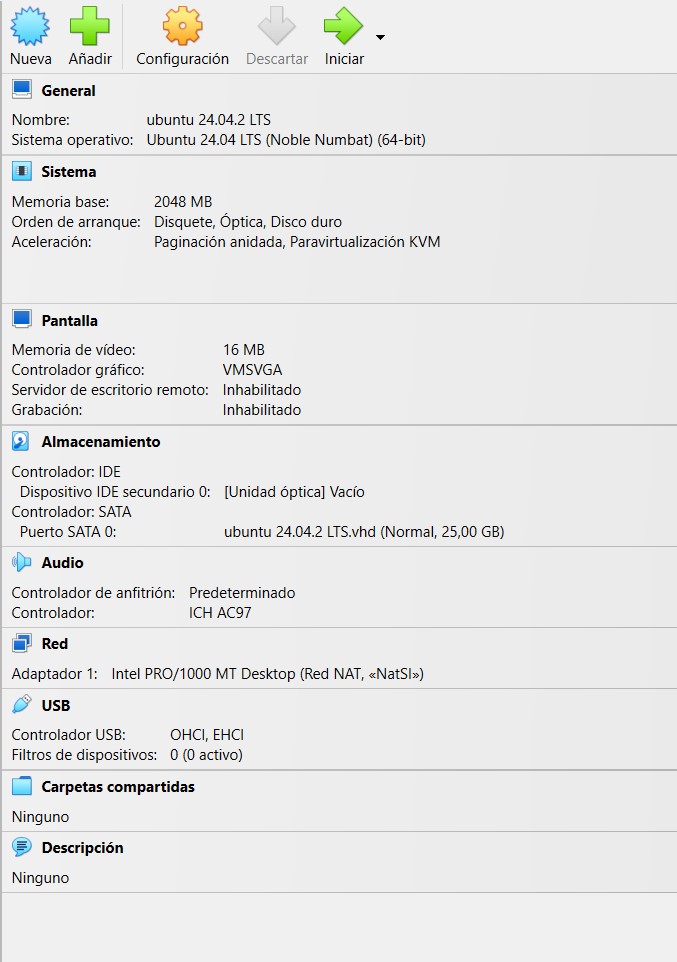Click the Carpetas compartidas folder icon
Viewport: 677px width, 962px height.
(x=21, y=786)
